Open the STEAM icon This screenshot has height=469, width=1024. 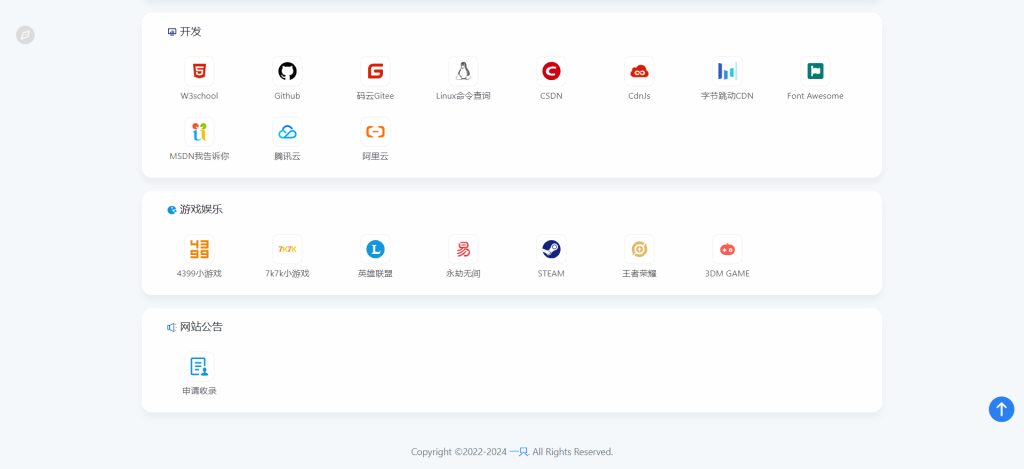pyautogui.click(x=551, y=249)
